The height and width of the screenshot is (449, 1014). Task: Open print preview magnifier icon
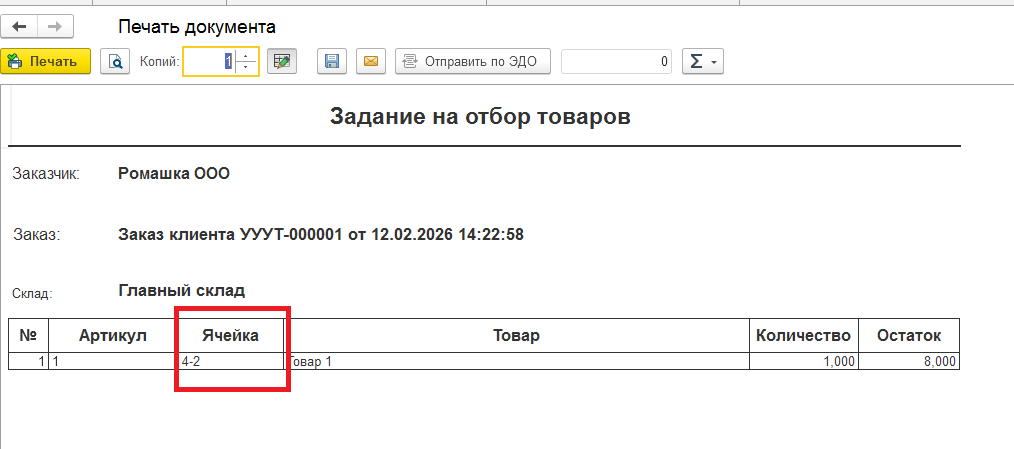pos(115,61)
